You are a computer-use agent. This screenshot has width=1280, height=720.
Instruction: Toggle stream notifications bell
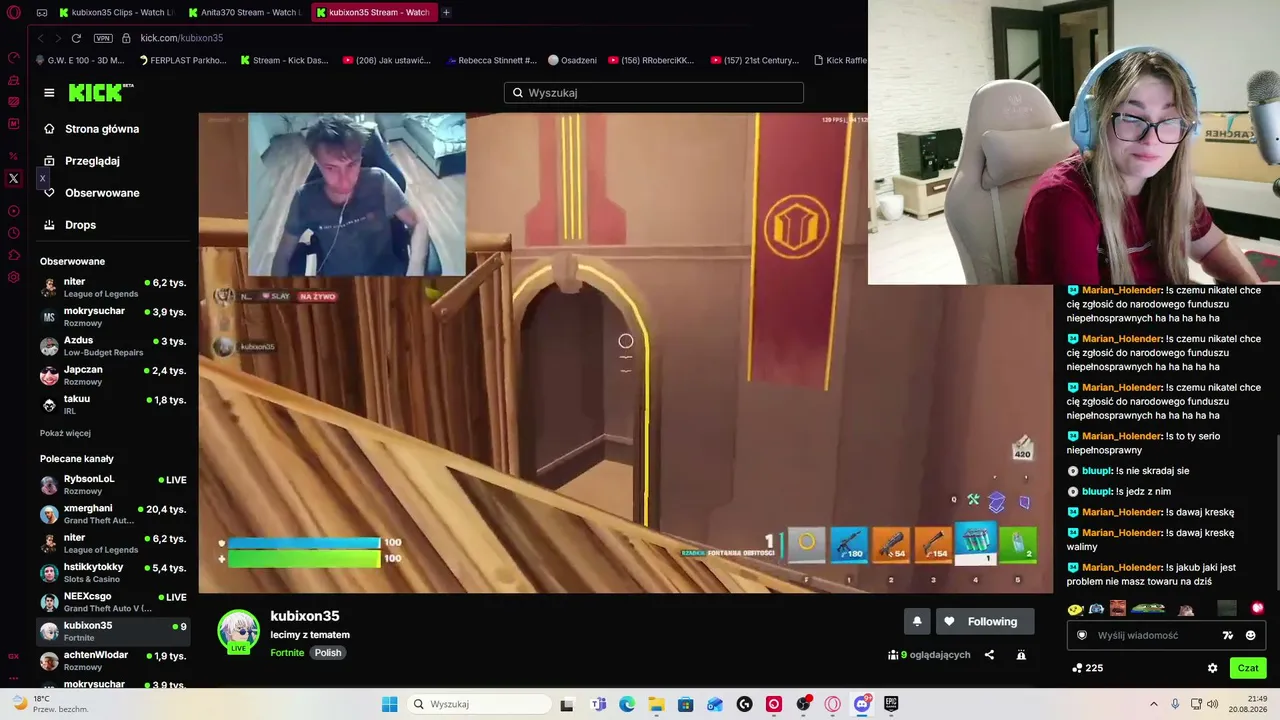click(x=917, y=622)
